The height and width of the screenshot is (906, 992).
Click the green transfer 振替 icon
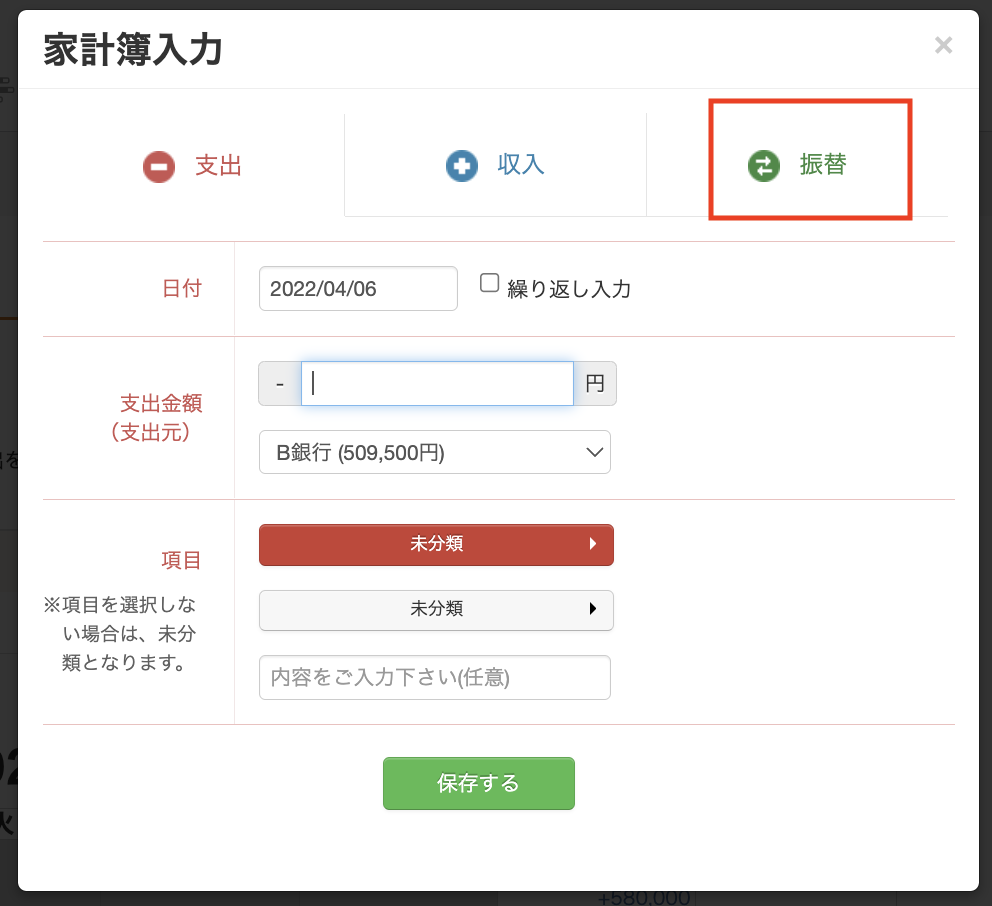764,166
